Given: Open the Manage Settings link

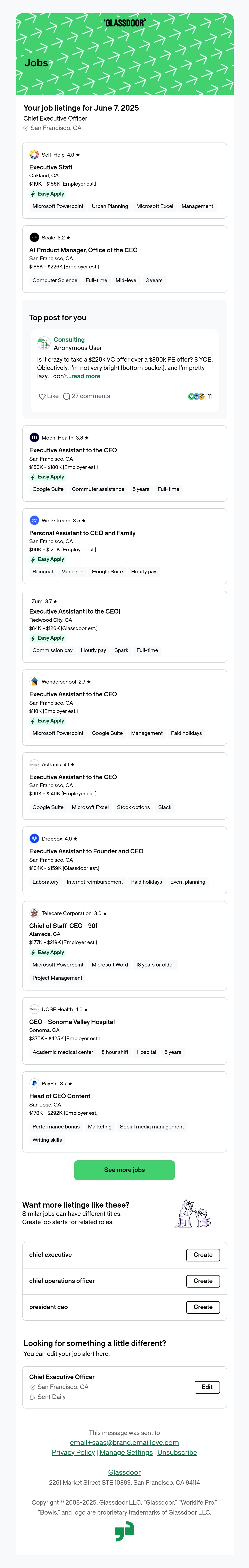Looking at the screenshot, I should point(126,1452).
